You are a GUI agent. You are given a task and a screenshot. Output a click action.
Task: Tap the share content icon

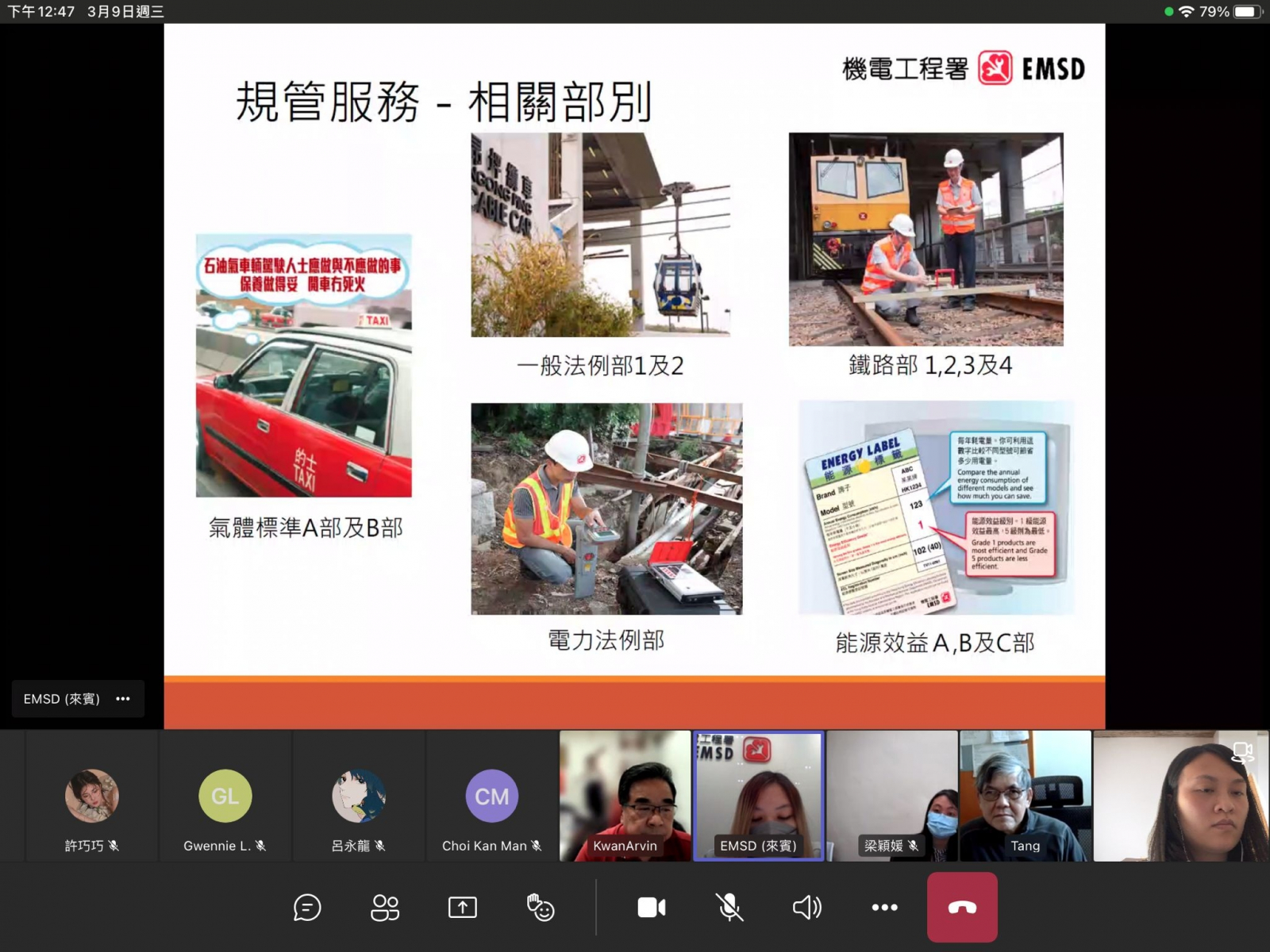tap(462, 908)
